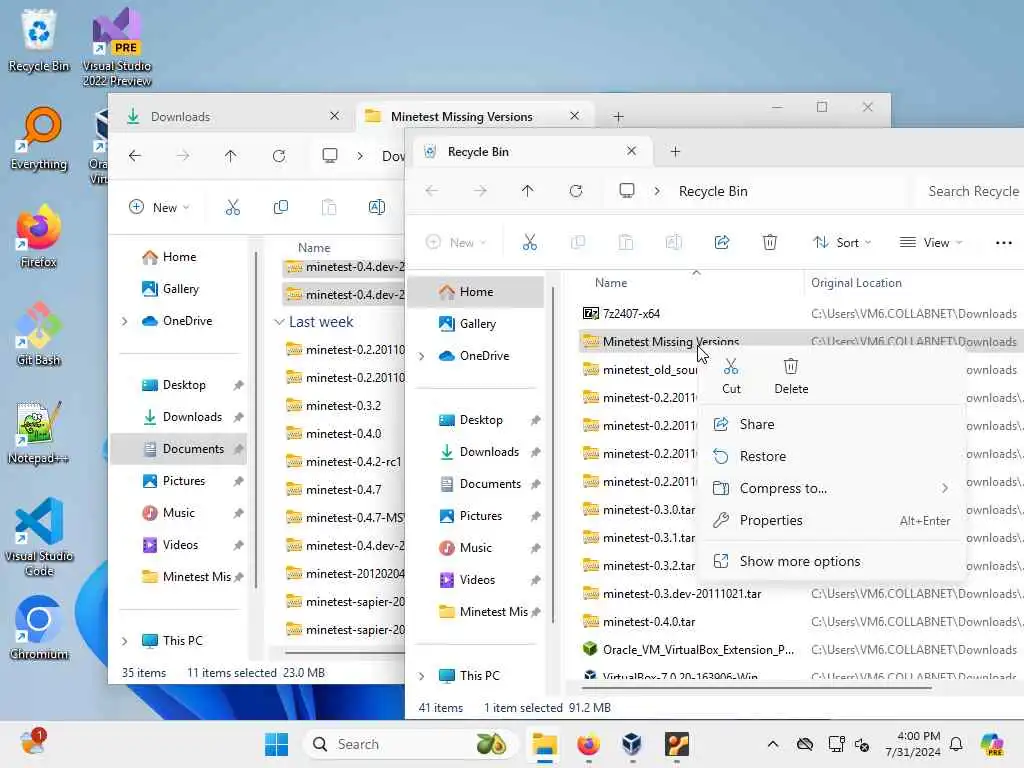
Task: Click Copy icon in back window toolbar
Action: pos(281,208)
